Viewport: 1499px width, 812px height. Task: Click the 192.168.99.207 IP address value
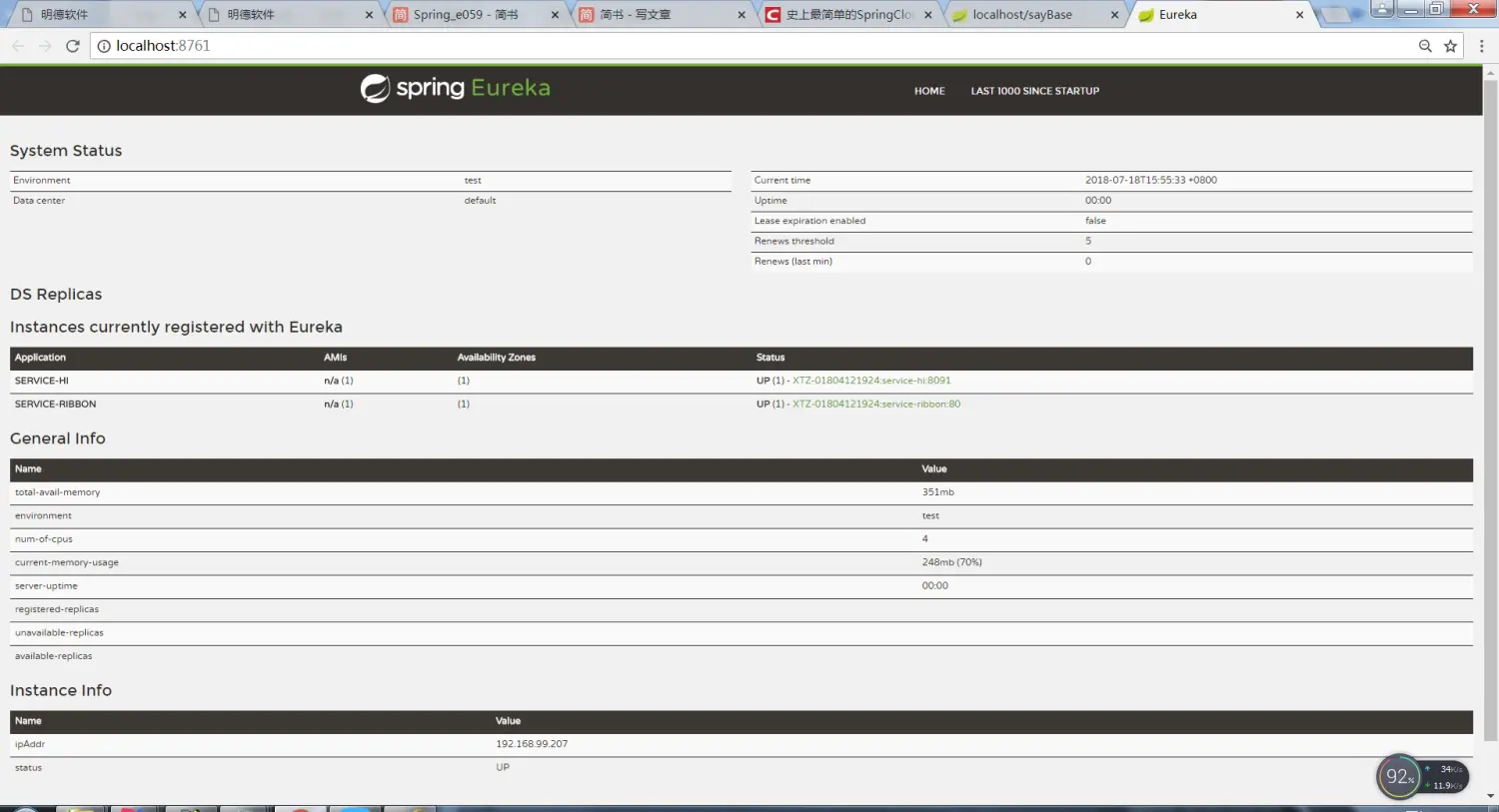(532, 744)
